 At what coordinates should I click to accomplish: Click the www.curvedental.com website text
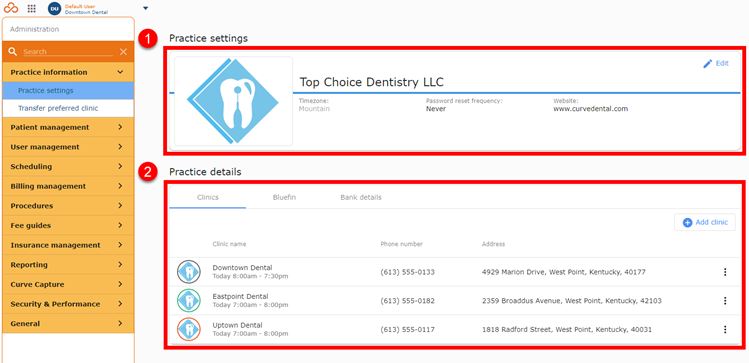(590, 109)
